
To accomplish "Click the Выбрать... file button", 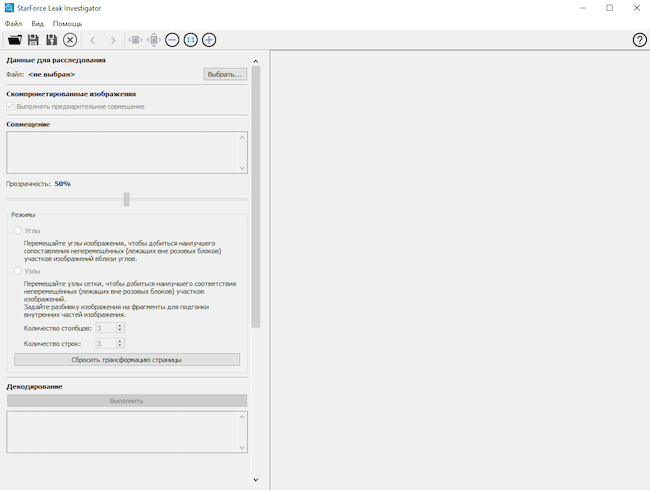I will point(225,74).
